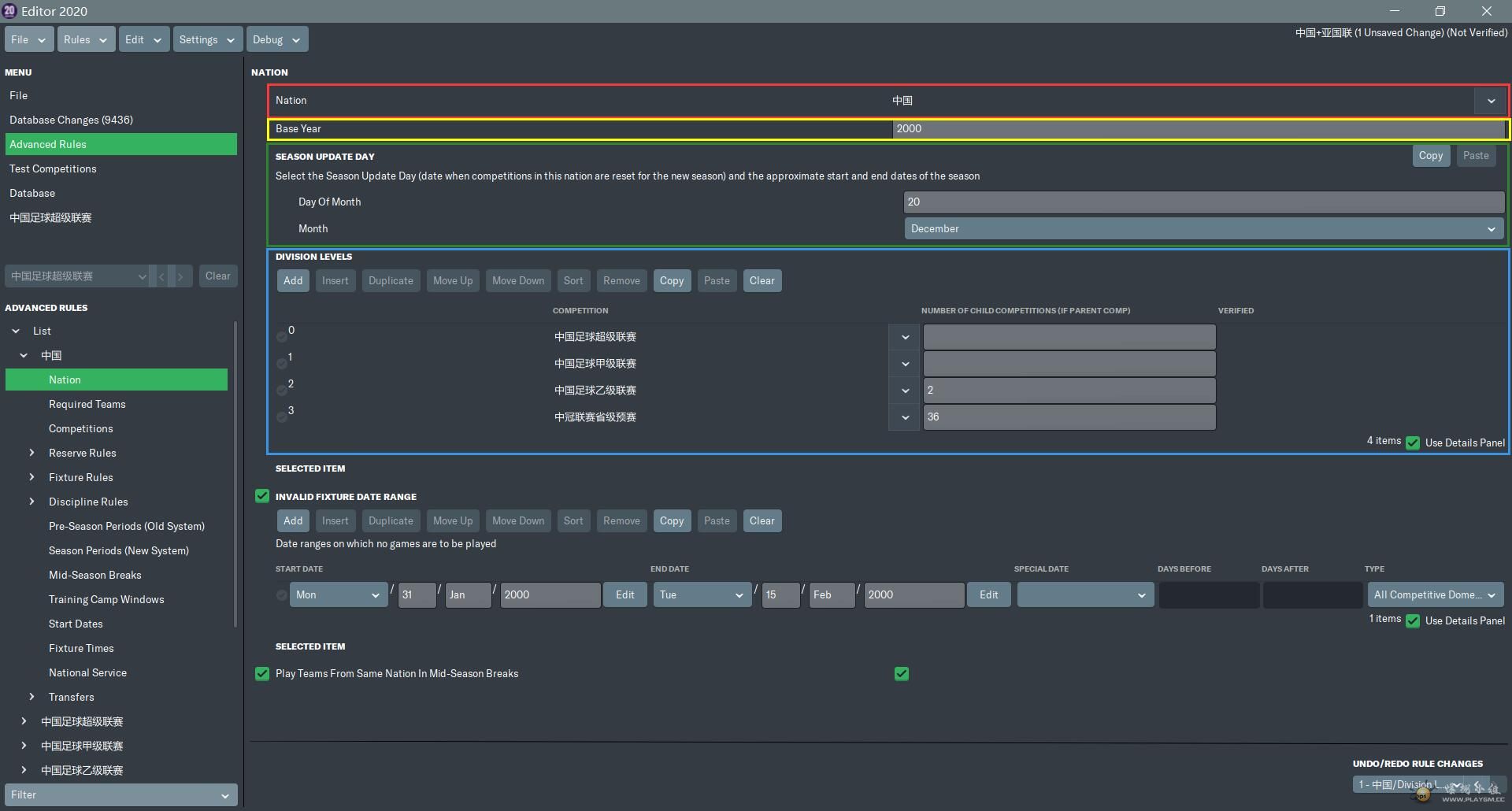Image resolution: width=1512 pixels, height=811 pixels.
Task: Open the Settings menu
Action: point(207,39)
